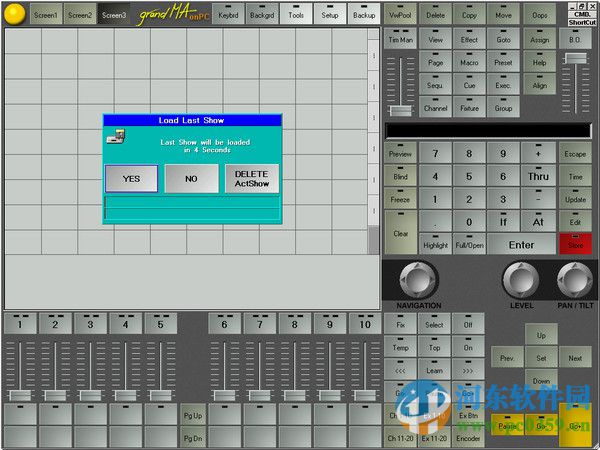Click the Pg Dn executor page button
The height and width of the screenshot is (450, 600).
193,438
